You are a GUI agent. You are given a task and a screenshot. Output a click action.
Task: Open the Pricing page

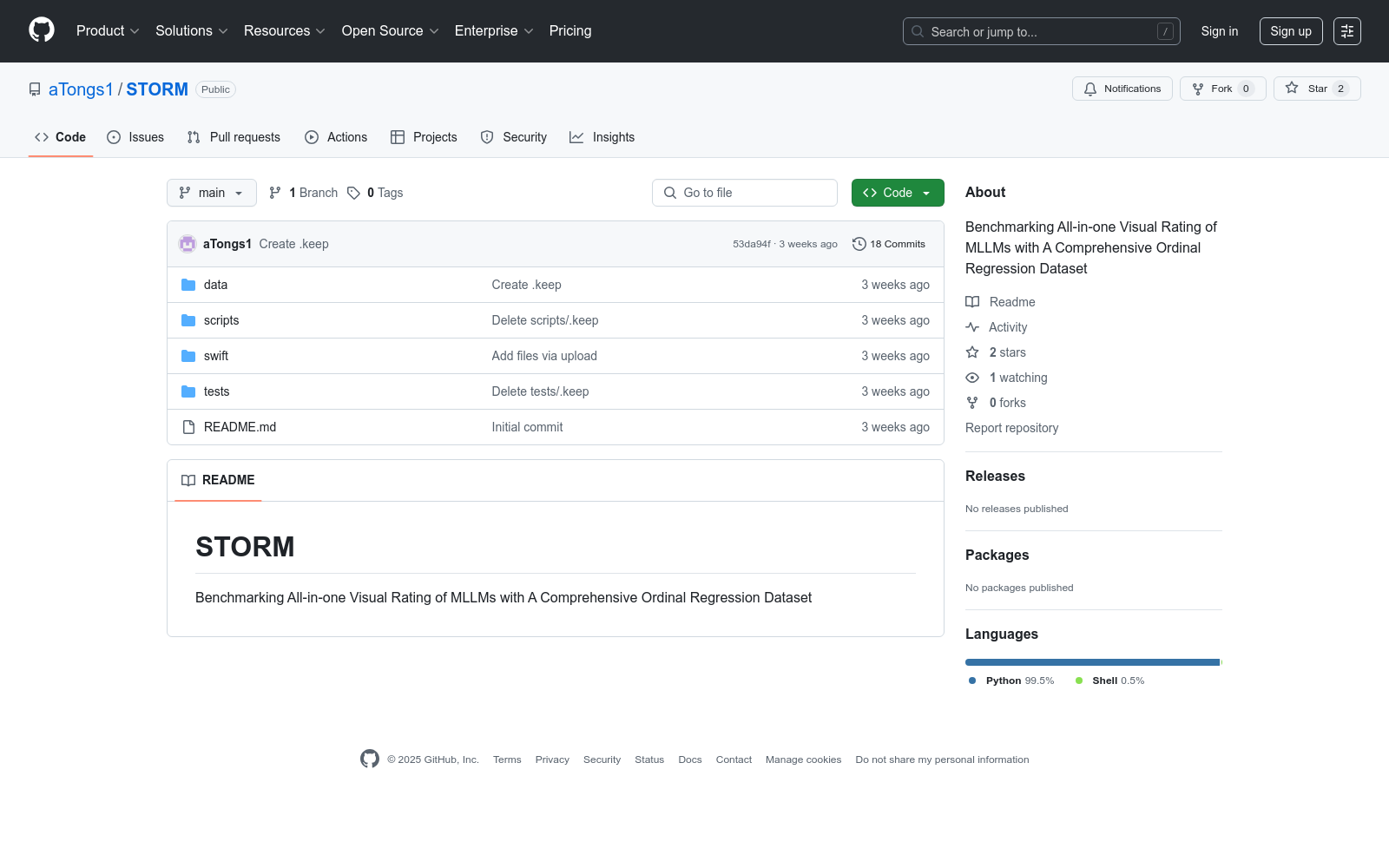570,31
